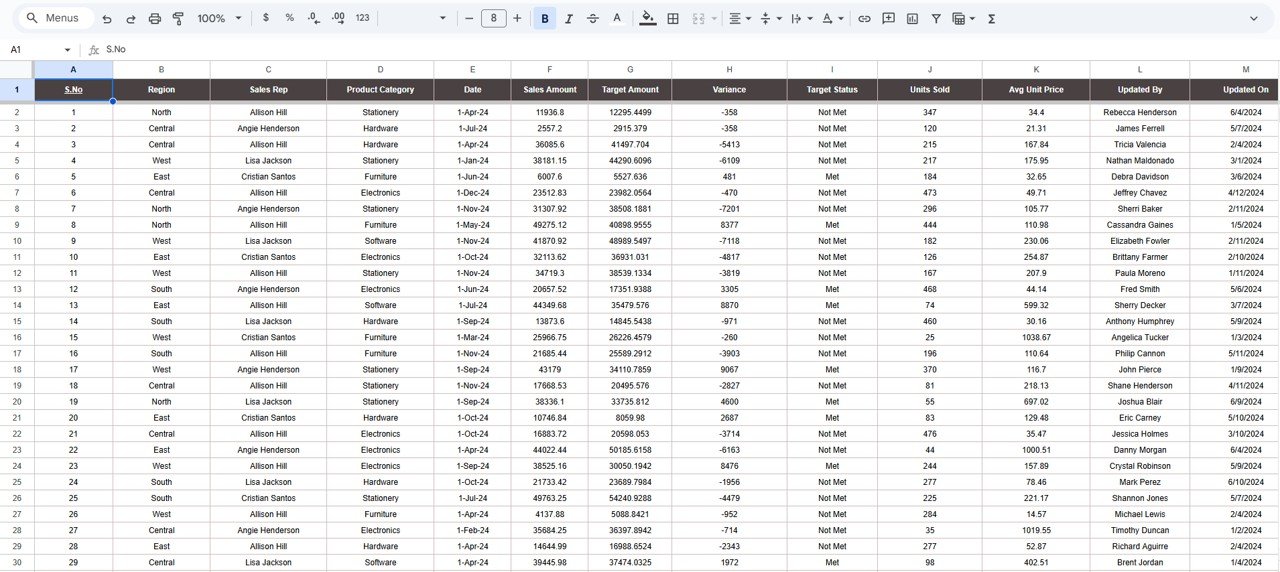Collapse toolbar with the chevron arrow
Viewport: 1280px width, 572px height.
(x=1254, y=18)
